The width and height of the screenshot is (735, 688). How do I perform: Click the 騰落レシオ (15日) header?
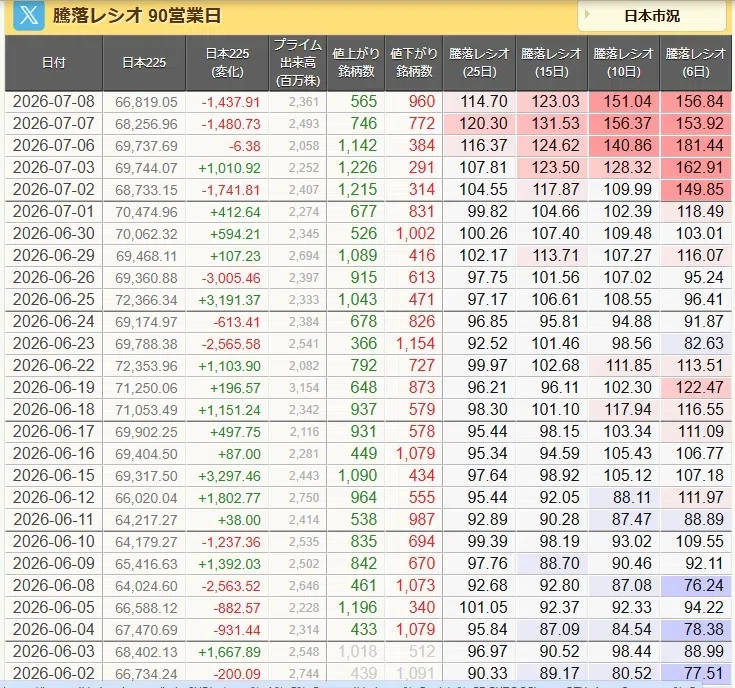click(x=551, y=63)
